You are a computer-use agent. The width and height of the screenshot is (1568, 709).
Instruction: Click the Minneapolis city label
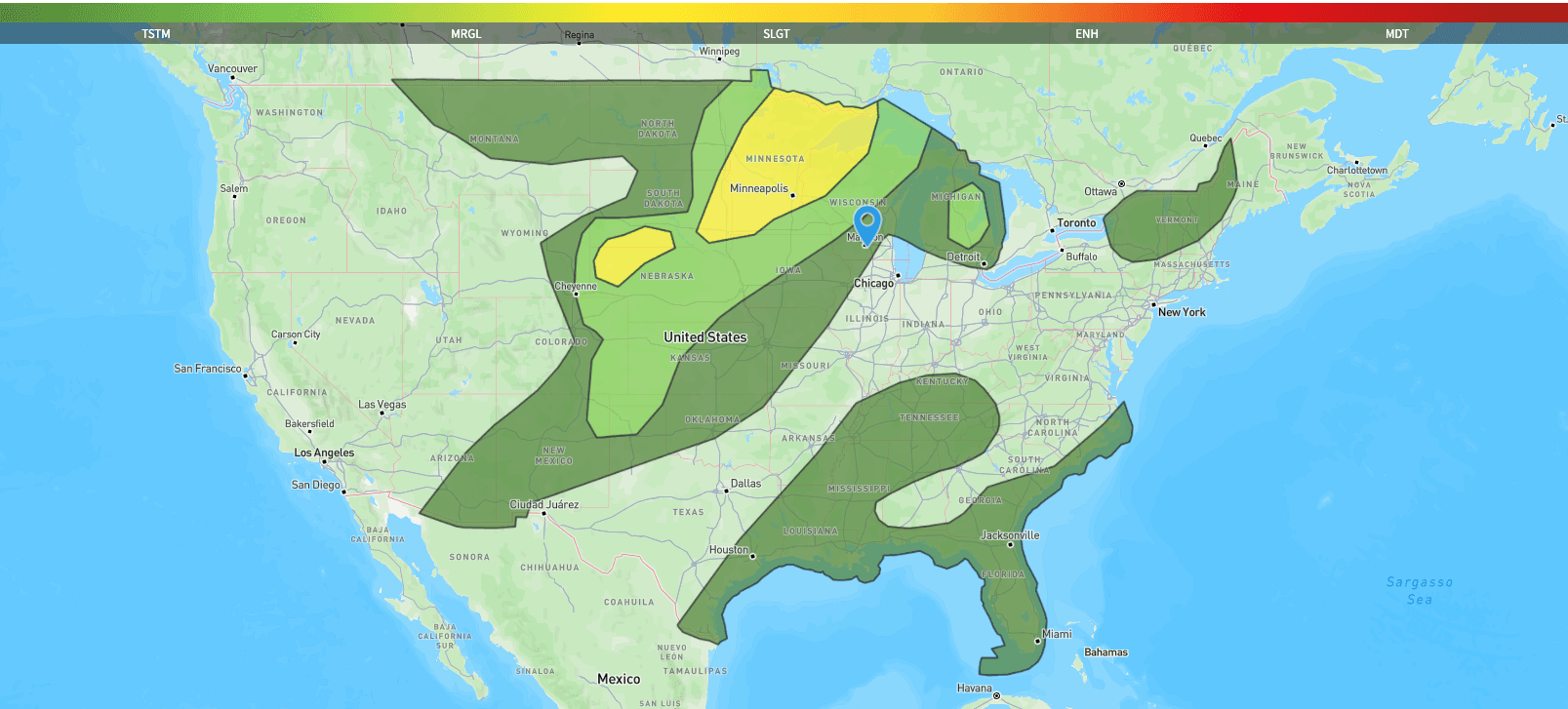[759, 188]
